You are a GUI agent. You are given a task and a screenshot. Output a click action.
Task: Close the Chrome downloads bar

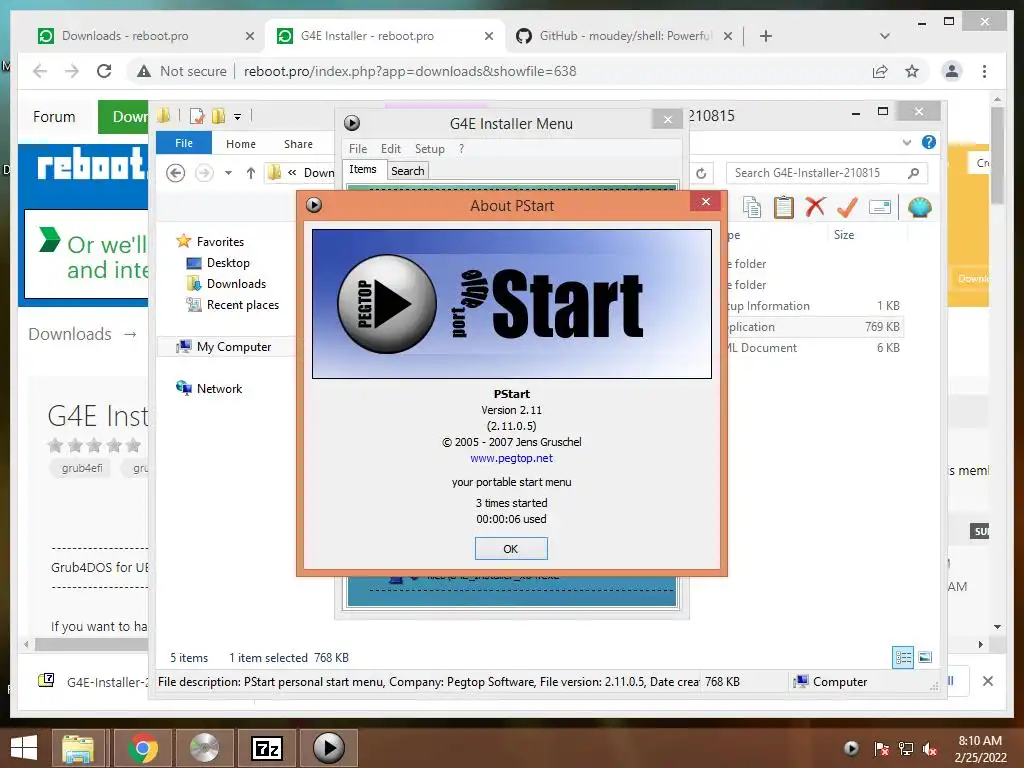point(987,681)
